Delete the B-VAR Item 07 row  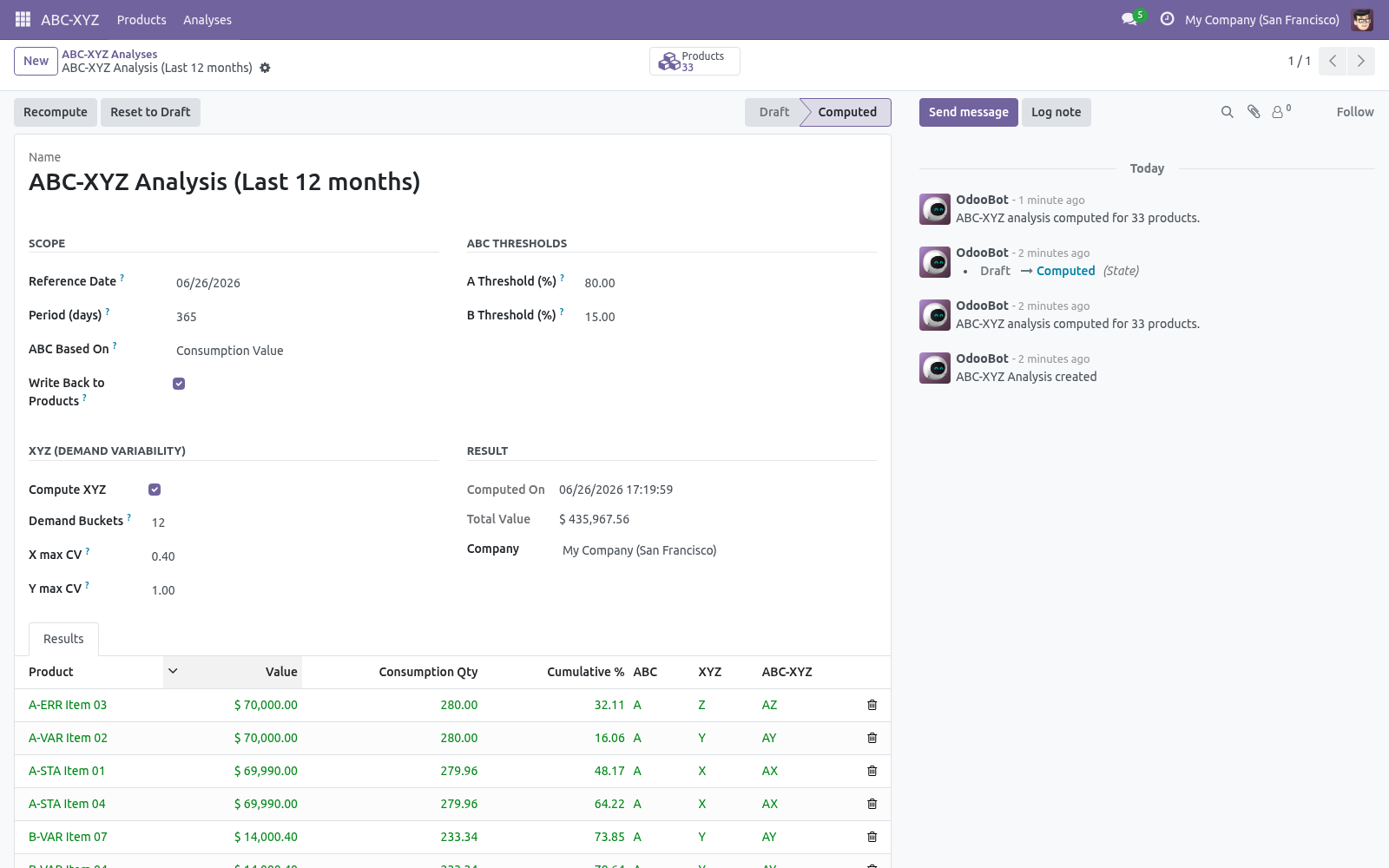point(872,837)
